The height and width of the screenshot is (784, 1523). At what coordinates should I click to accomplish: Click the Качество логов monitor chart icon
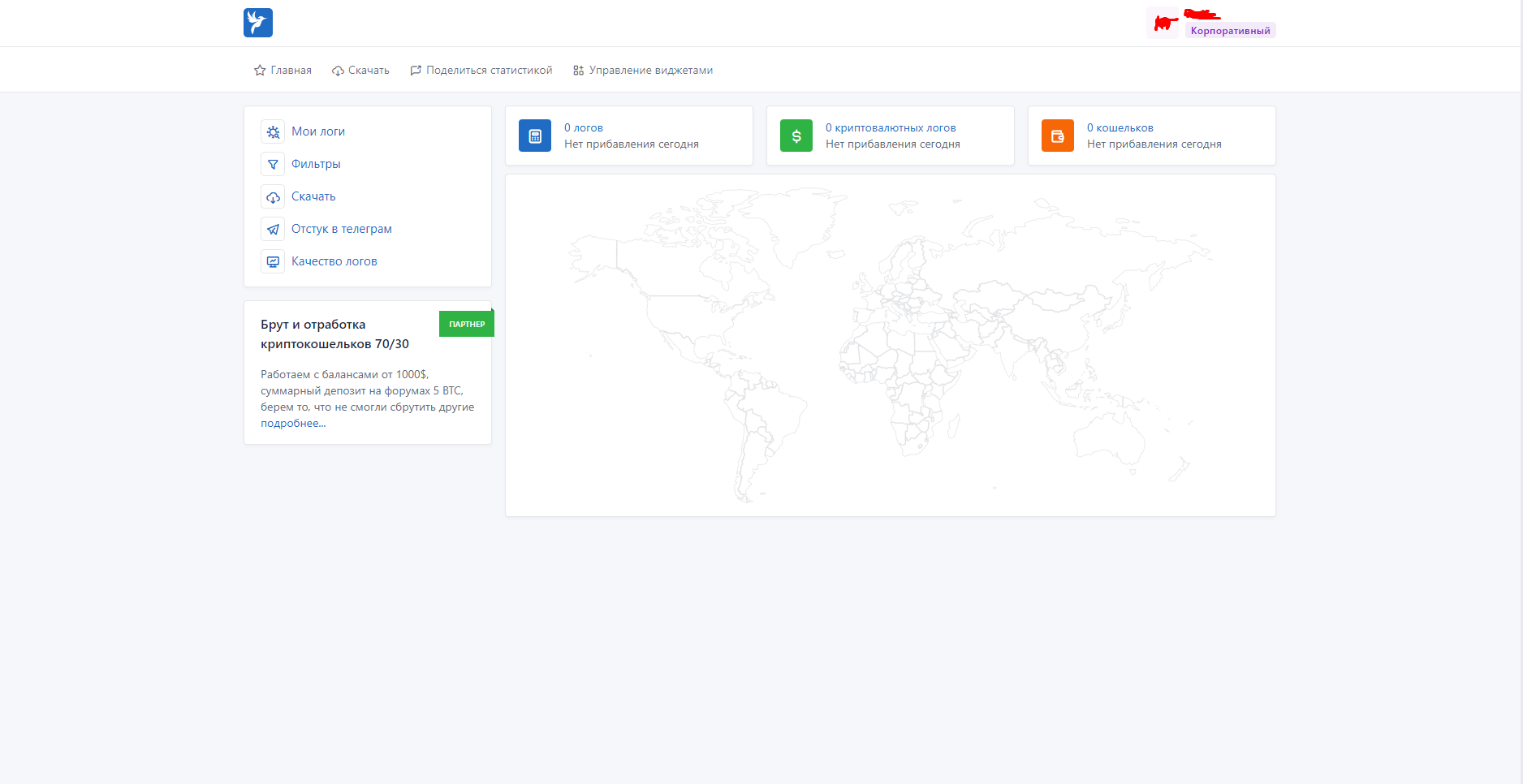point(273,261)
